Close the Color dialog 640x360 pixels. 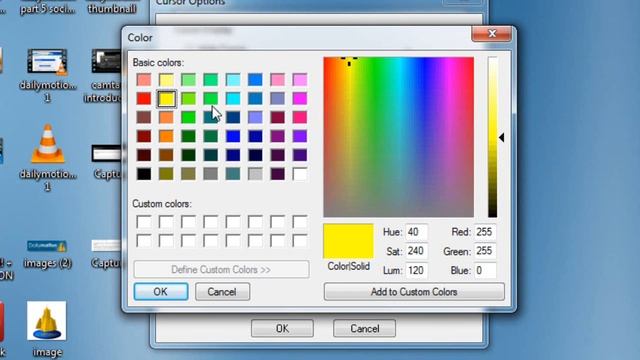pos(491,34)
